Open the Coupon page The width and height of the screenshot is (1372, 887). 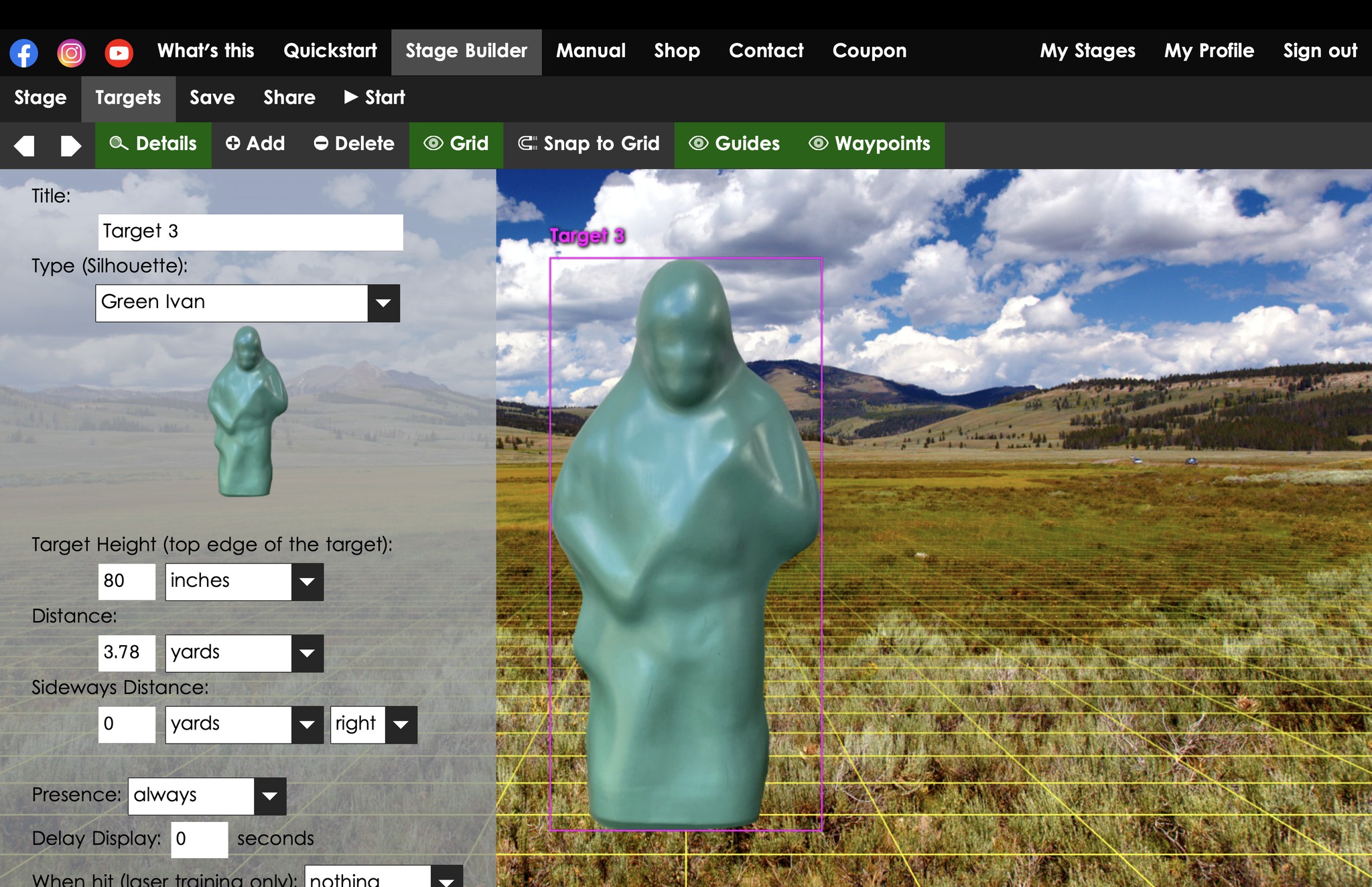pos(869,52)
